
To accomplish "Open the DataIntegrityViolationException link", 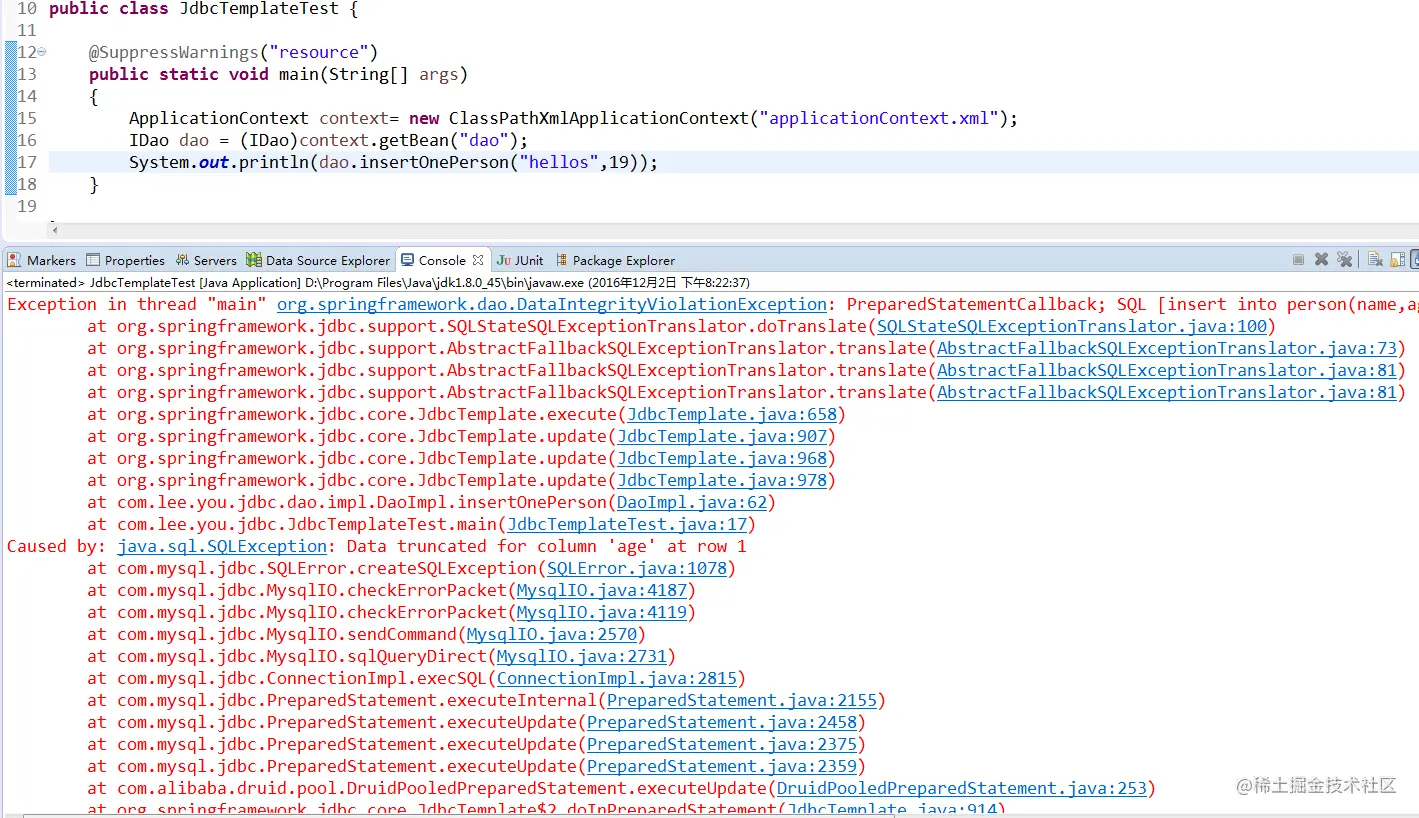I will [552, 304].
